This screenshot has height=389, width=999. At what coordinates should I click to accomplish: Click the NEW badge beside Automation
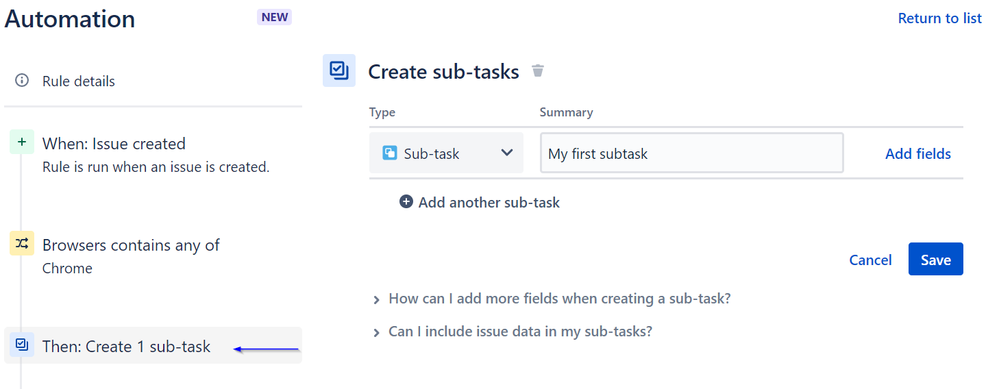[x=275, y=17]
